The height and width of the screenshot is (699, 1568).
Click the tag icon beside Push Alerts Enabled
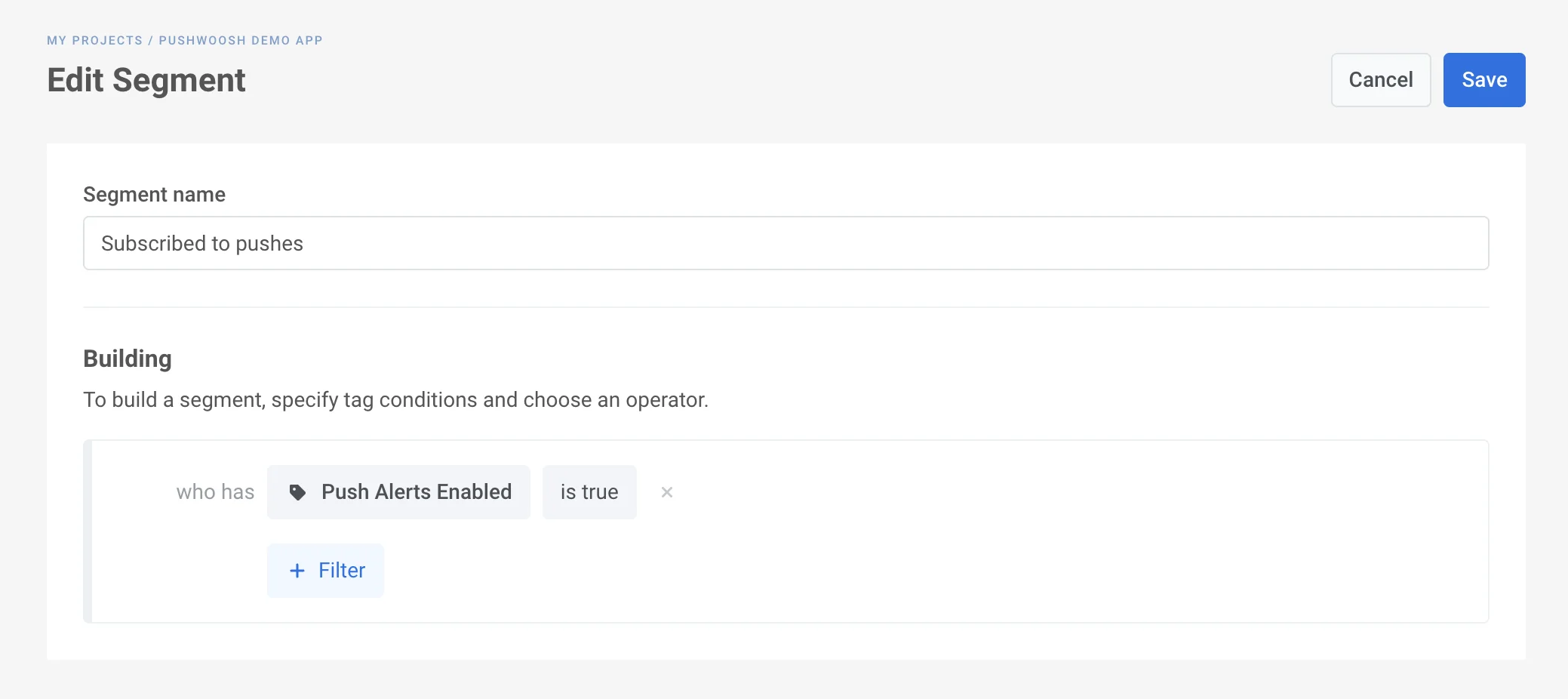298,492
